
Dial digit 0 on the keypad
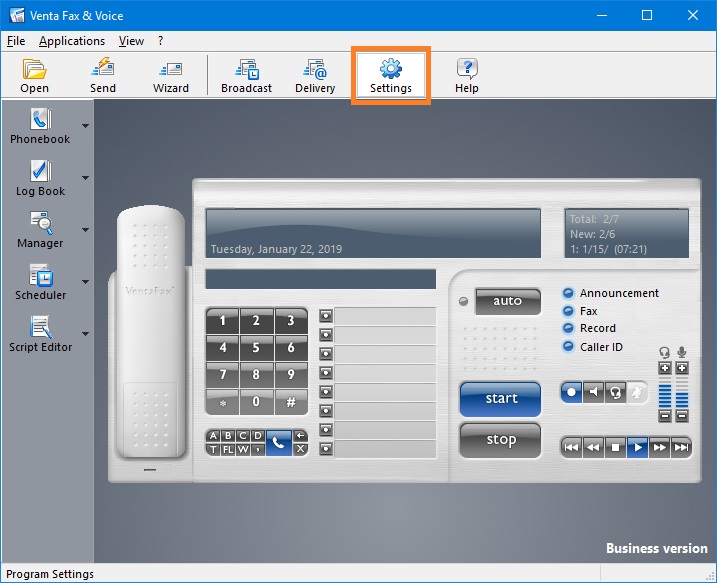coord(256,402)
